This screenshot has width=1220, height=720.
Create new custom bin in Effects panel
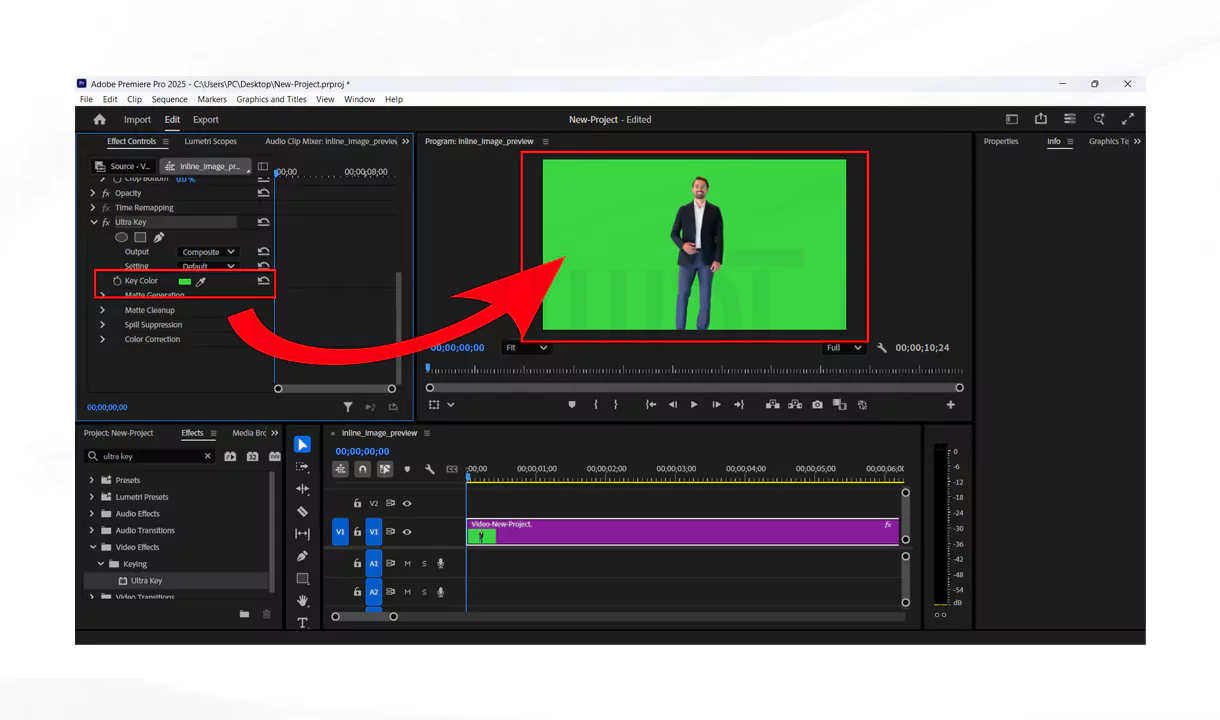244,614
